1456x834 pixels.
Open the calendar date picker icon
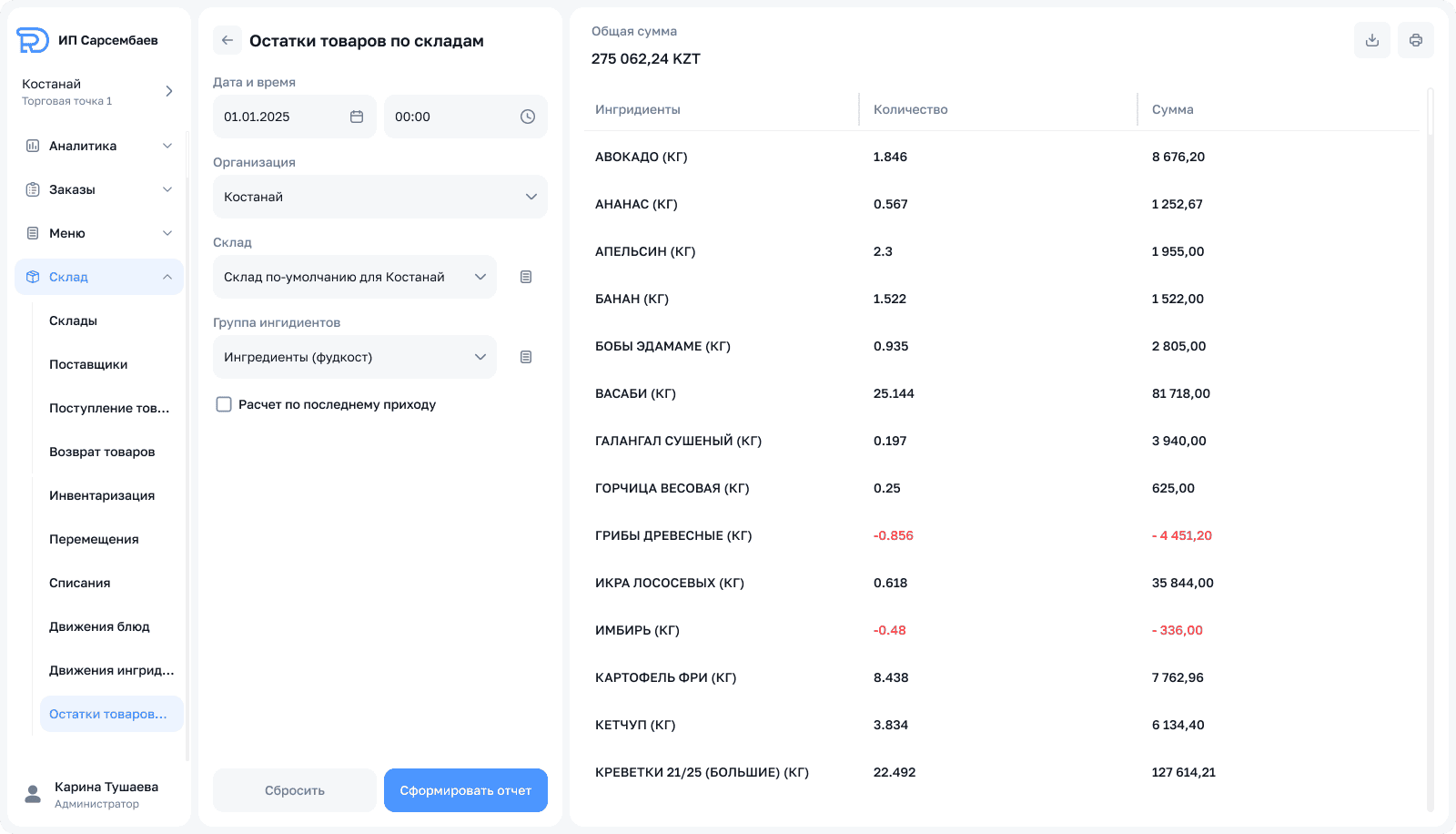click(x=357, y=117)
